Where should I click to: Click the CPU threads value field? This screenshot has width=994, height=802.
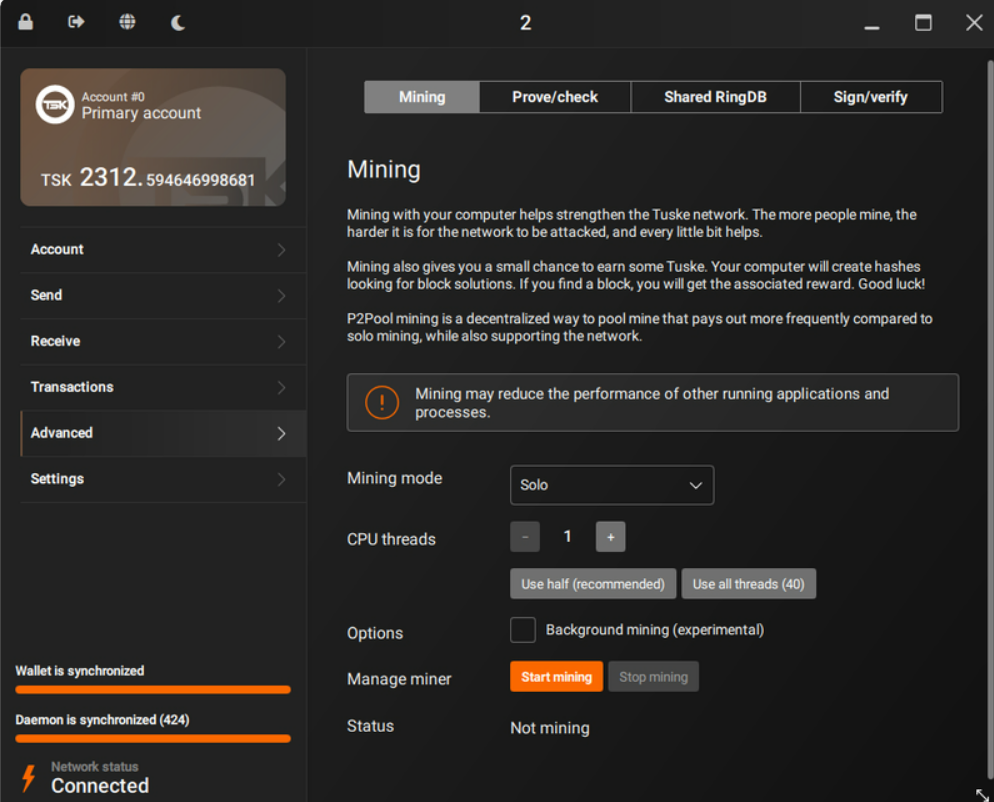point(567,537)
